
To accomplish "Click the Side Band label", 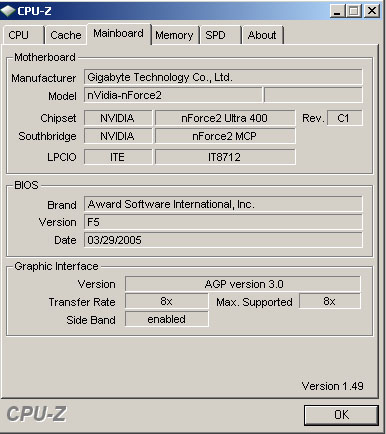I will coord(91,320).
